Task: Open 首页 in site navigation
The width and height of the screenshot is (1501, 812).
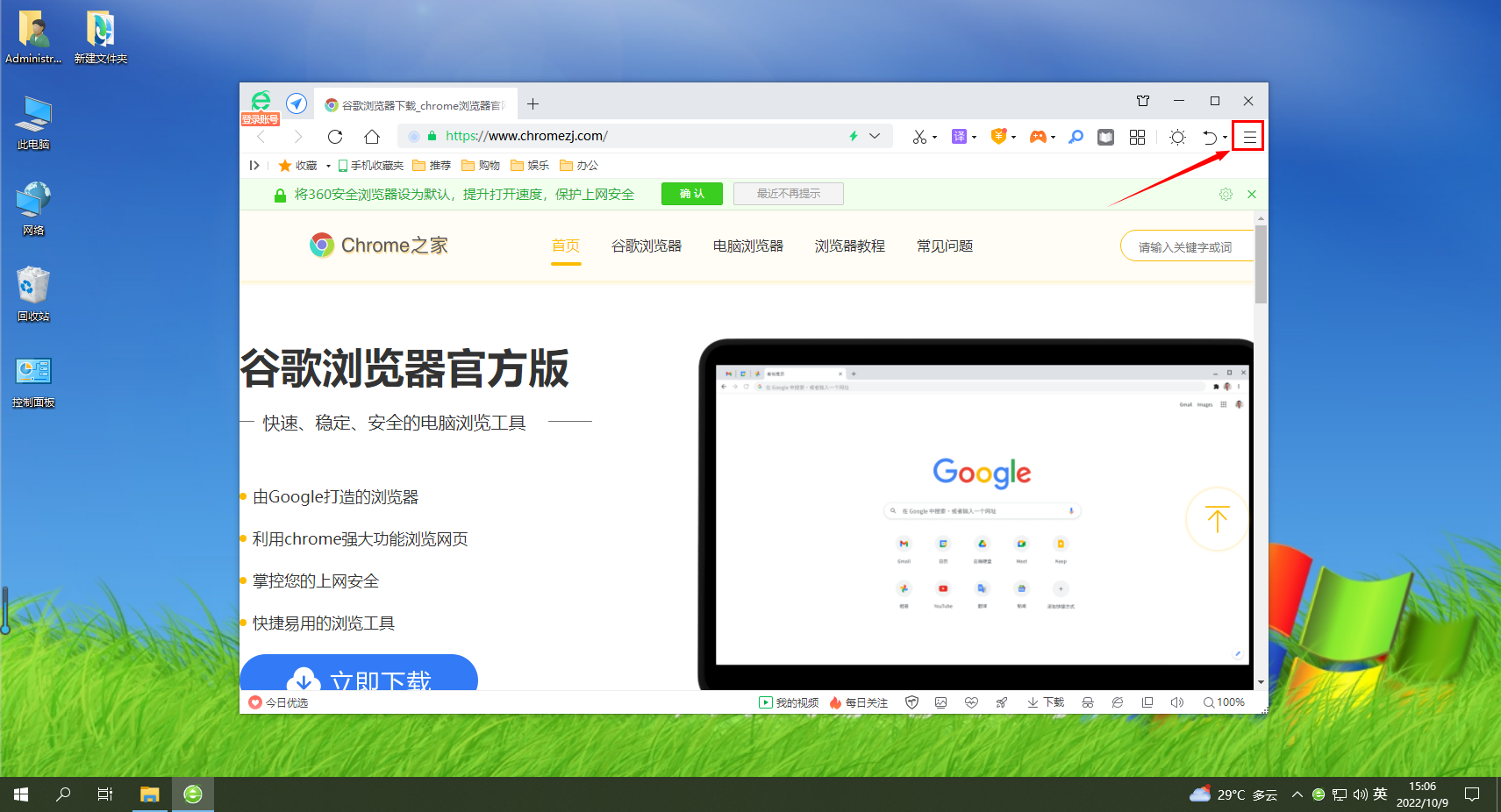Action: click(566, 246)
